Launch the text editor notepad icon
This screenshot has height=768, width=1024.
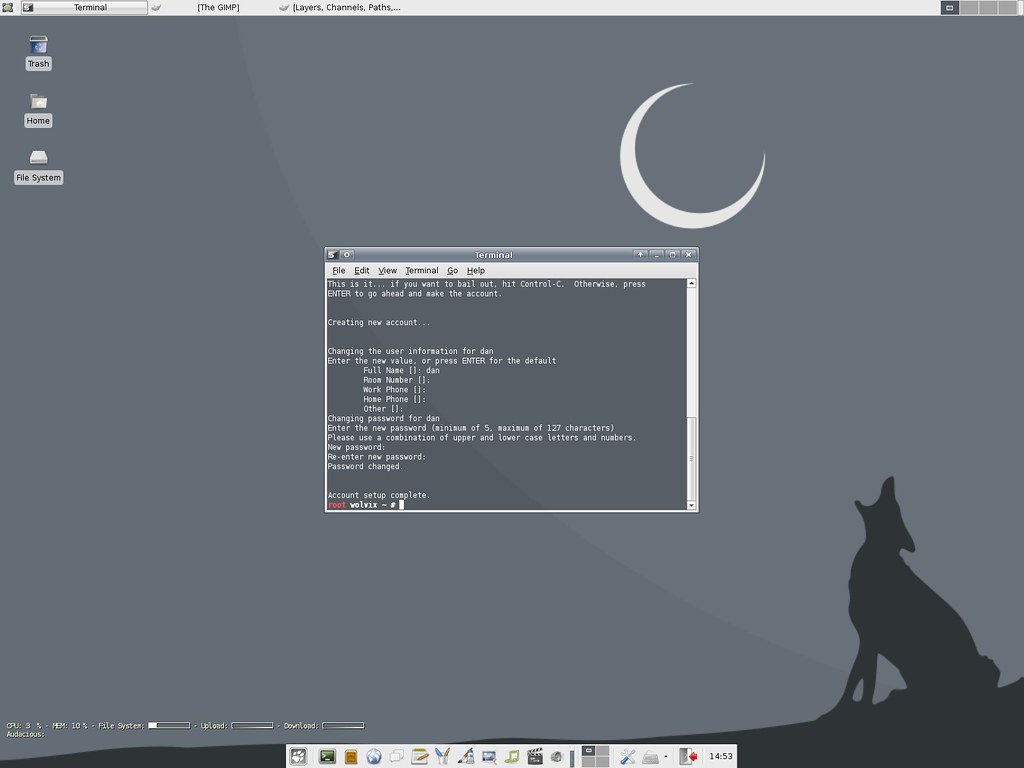419,756
